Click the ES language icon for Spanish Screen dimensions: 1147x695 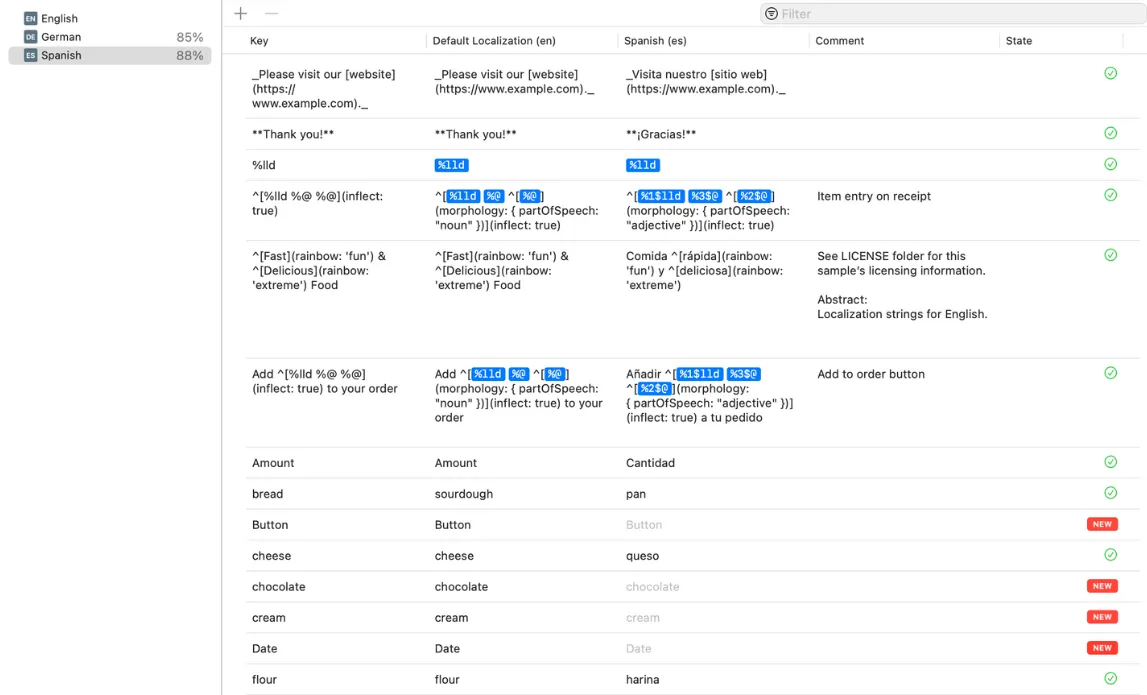[30, 56]
